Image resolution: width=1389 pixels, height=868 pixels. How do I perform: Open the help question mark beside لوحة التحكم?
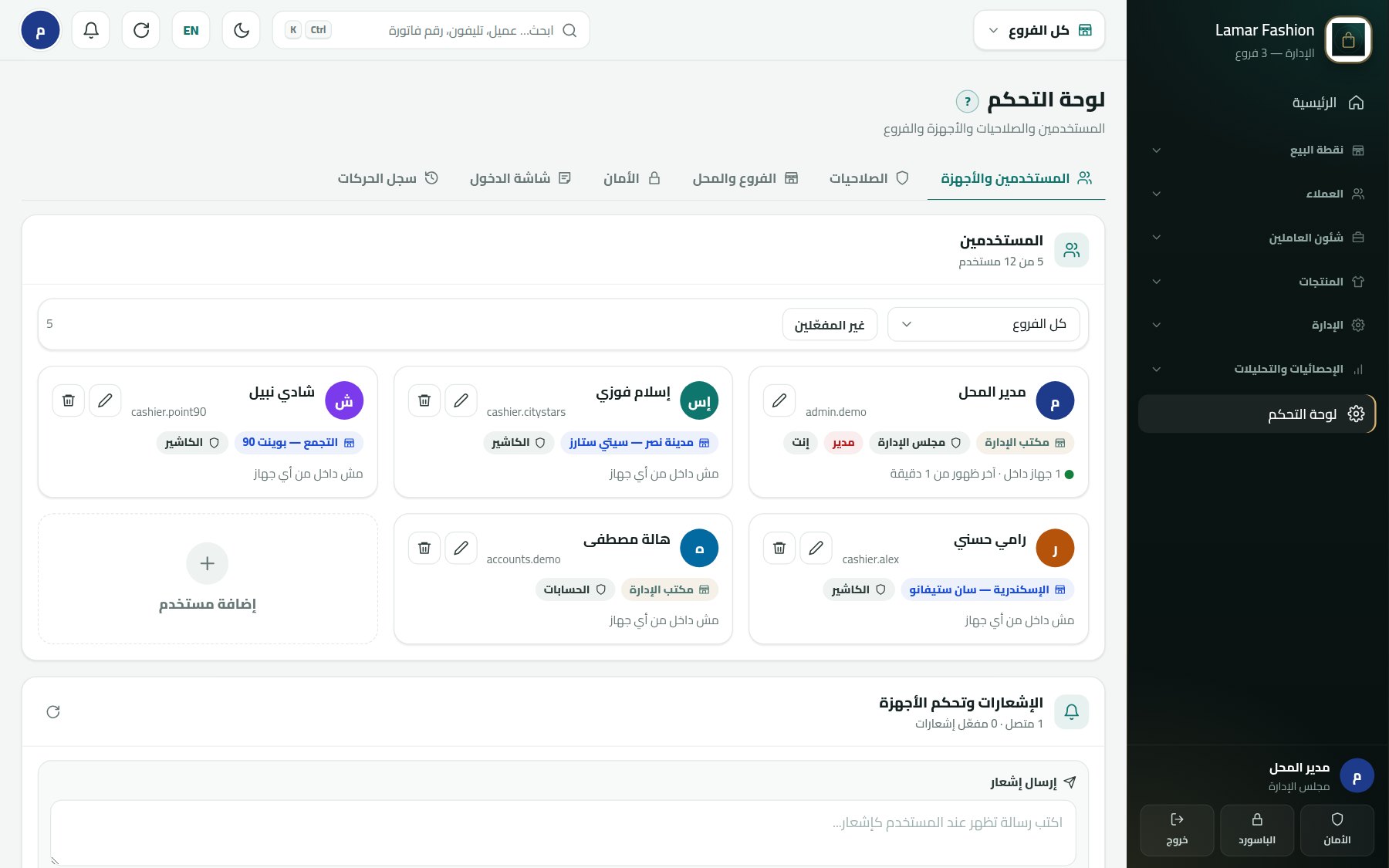click(967, 101)
